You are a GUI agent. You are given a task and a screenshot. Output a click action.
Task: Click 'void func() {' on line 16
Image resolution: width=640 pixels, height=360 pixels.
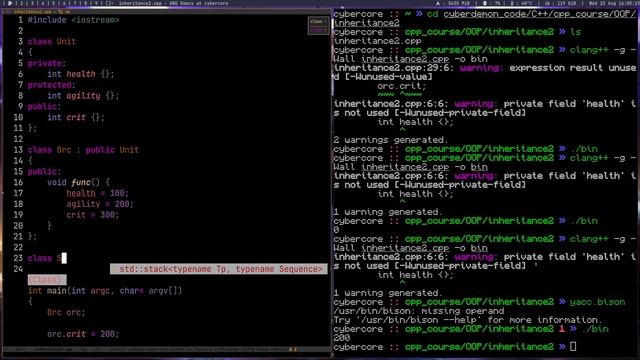(78, 182)
